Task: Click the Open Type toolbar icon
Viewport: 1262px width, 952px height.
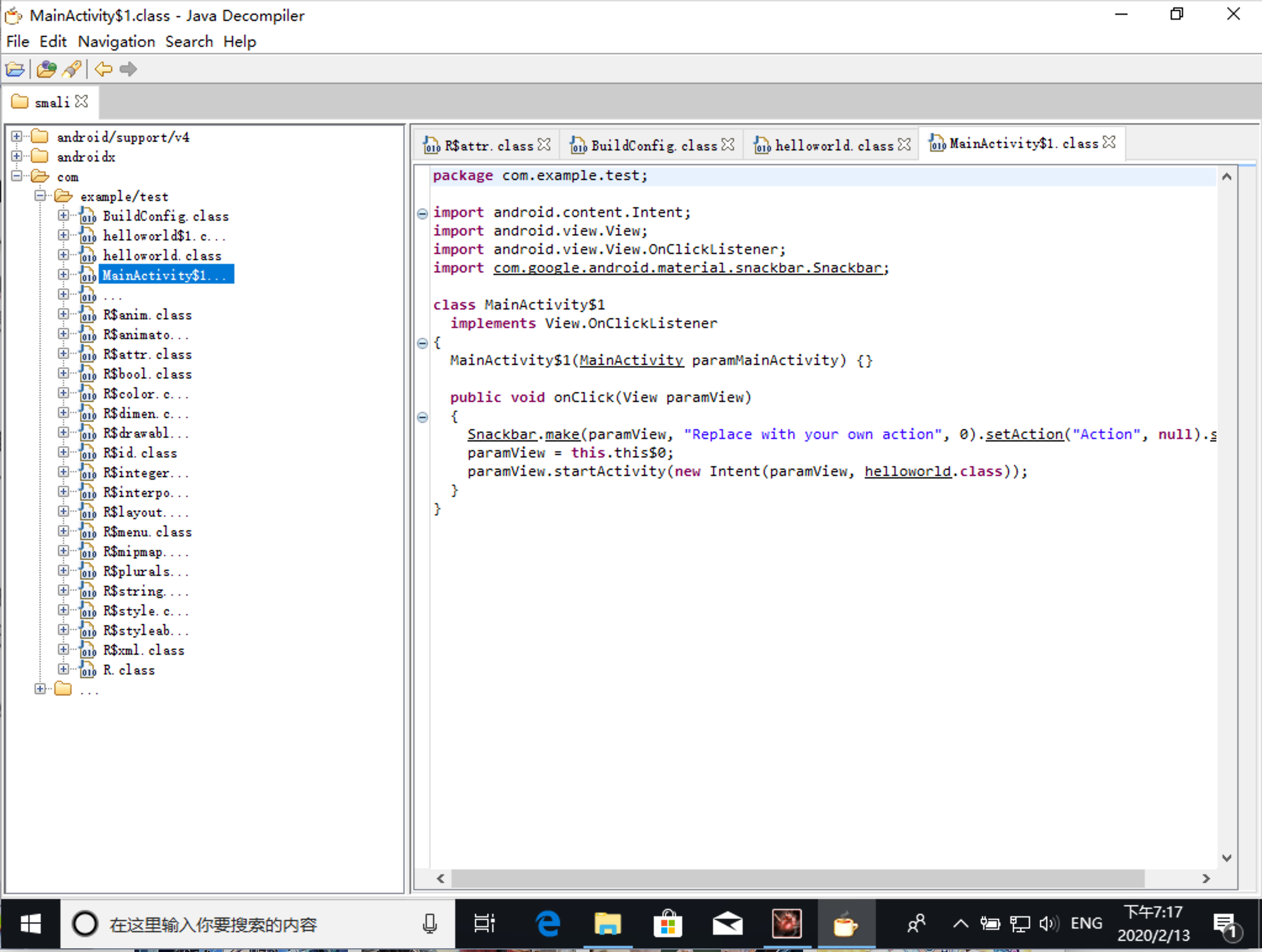Action: pos(46,69)
